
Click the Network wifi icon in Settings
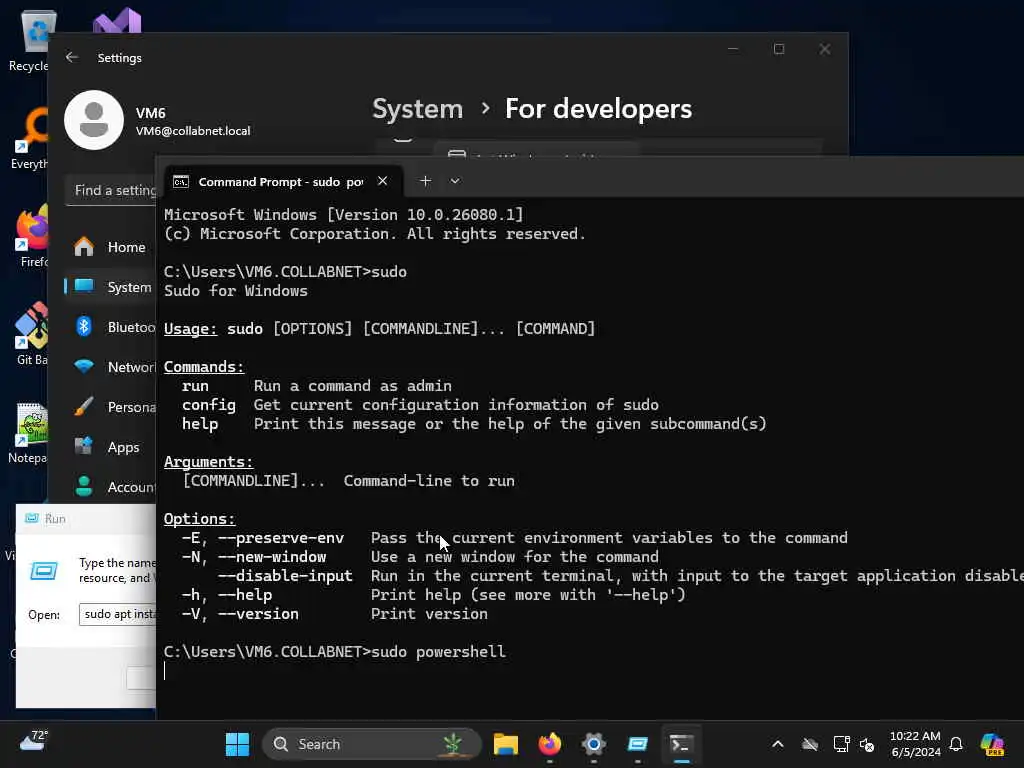[x=84, y=366]
